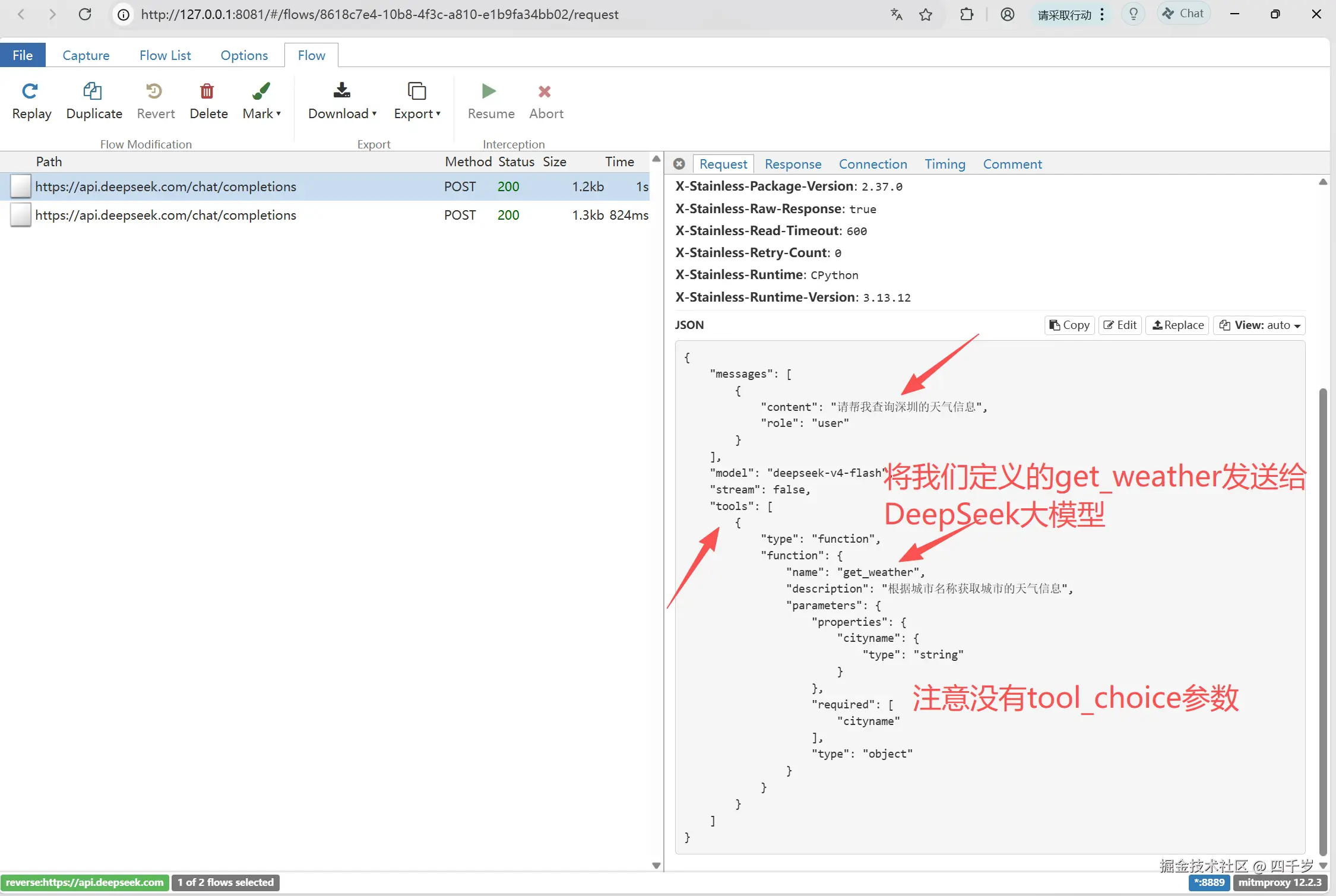Screen dimensions: 1336x896
Task: Click icon box of 1.2kb flow row
Action: coord(21,186)
